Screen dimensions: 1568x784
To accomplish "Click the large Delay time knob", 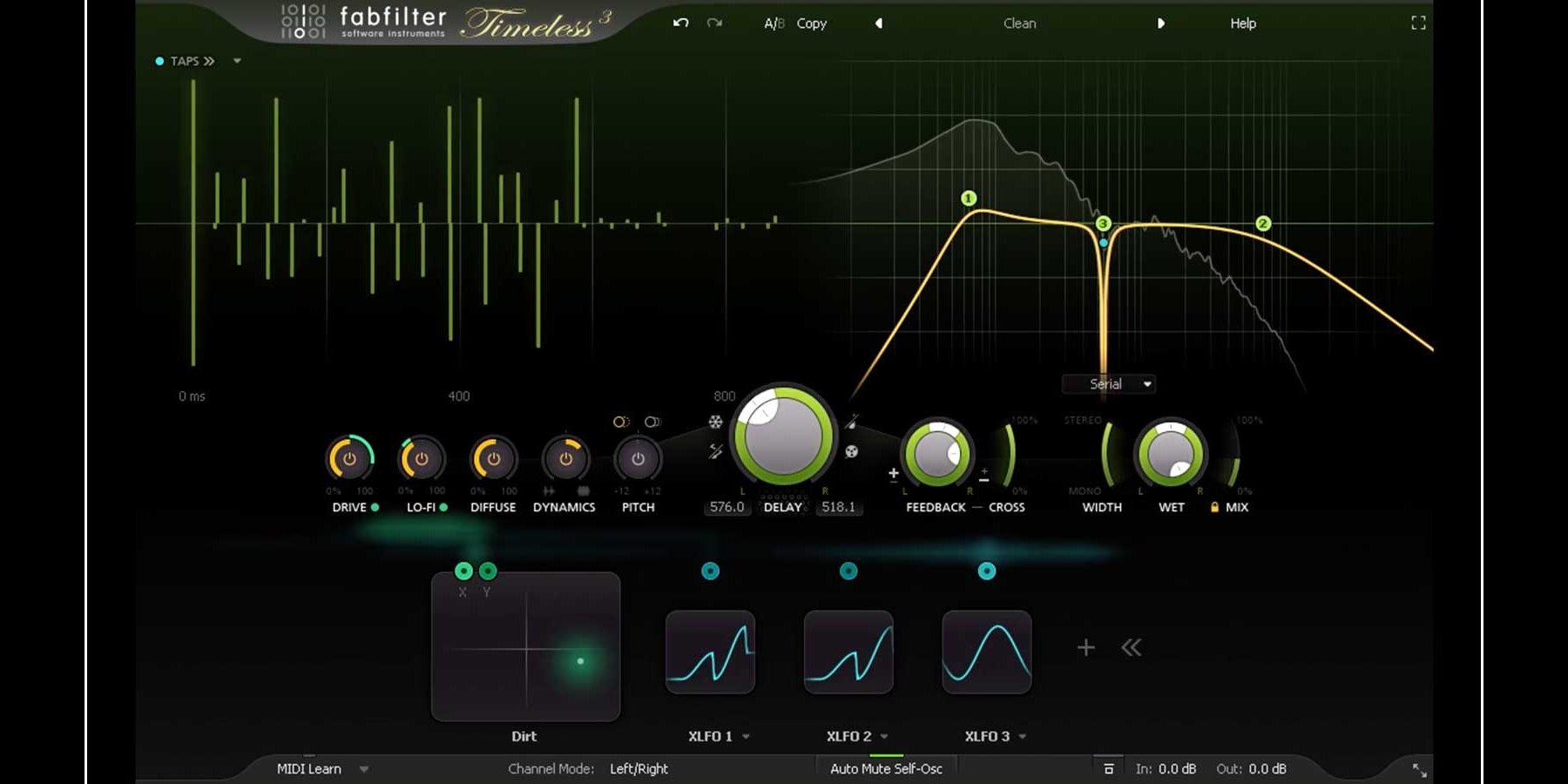I will pos(782,435).
